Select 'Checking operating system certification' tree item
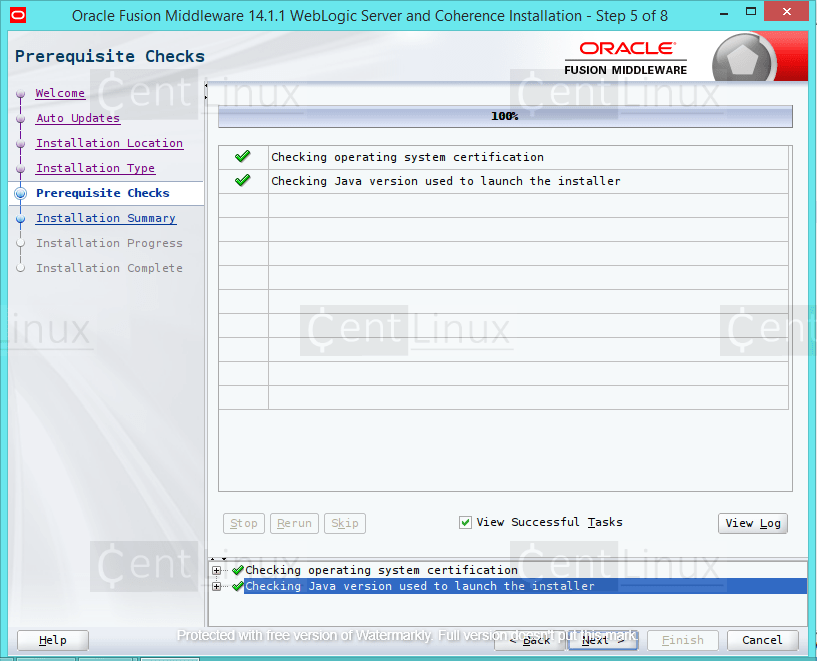817x661 pixels. point(381,570)
